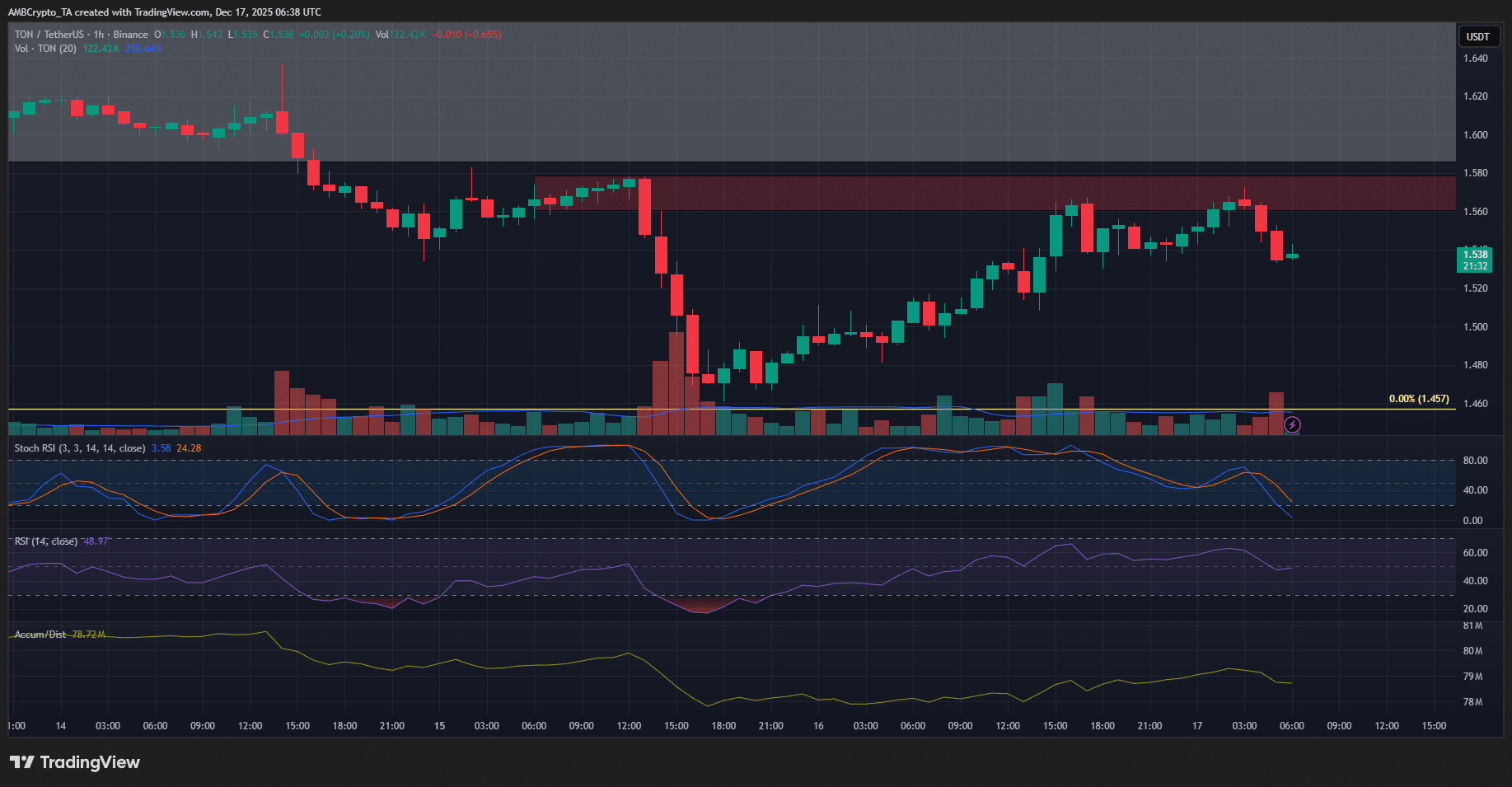The height and width of the screenshot is (787, 1512).
Task: Click the 0.00% (1.457) Fib level label
Action: (1418, 399)
